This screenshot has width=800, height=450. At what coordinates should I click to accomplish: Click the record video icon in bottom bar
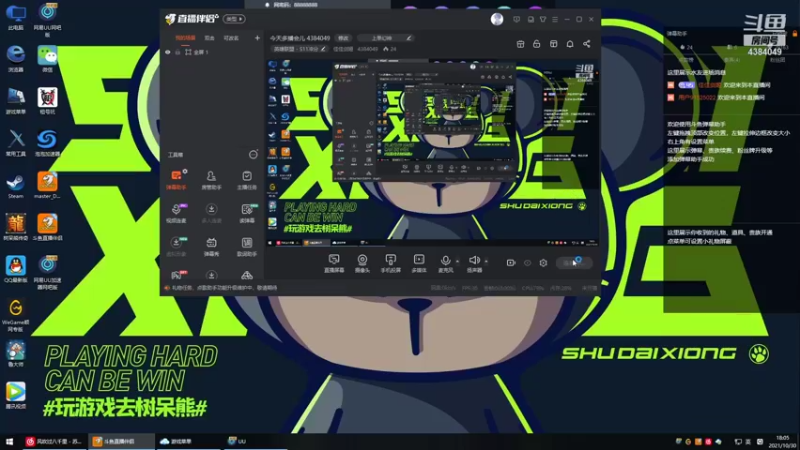(x=511, y=263)
